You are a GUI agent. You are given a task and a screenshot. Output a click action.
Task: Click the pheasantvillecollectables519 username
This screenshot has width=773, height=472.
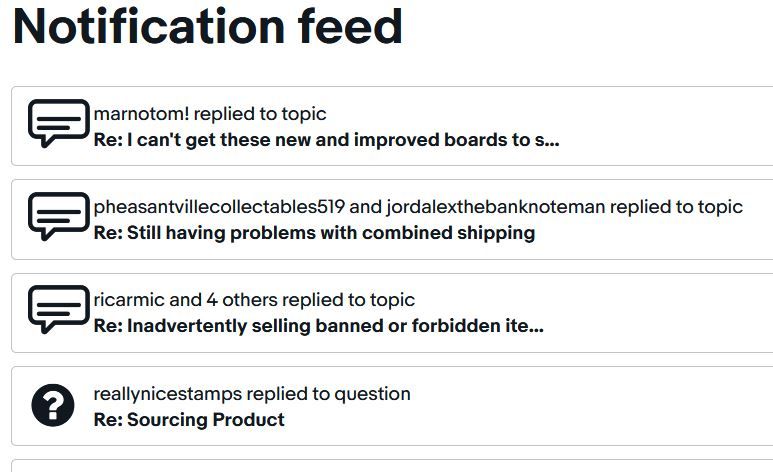coord(219,207)
